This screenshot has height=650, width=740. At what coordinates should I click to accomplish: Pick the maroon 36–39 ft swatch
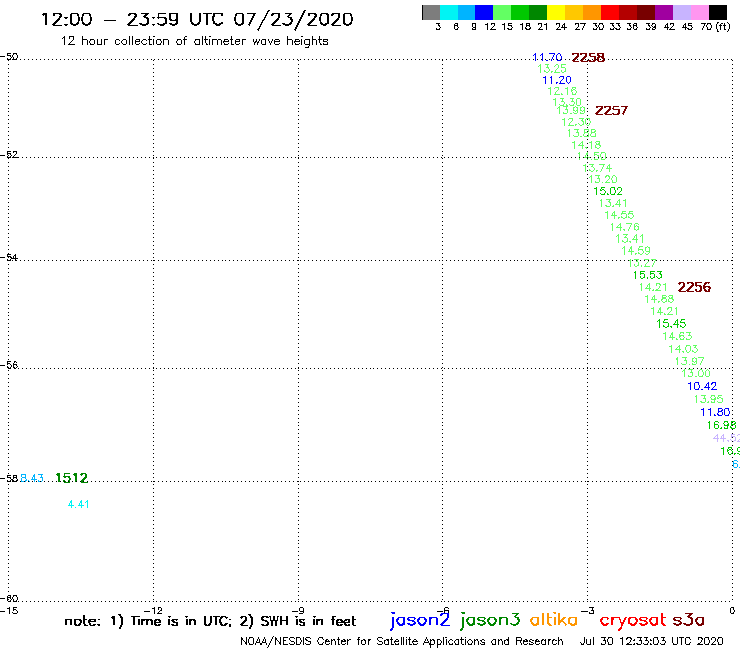646,12
